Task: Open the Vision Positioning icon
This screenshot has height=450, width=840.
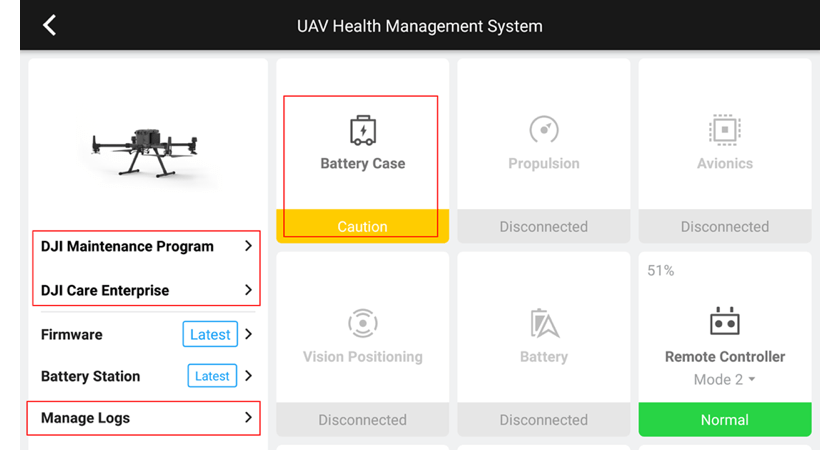Action: pos(363,323)
